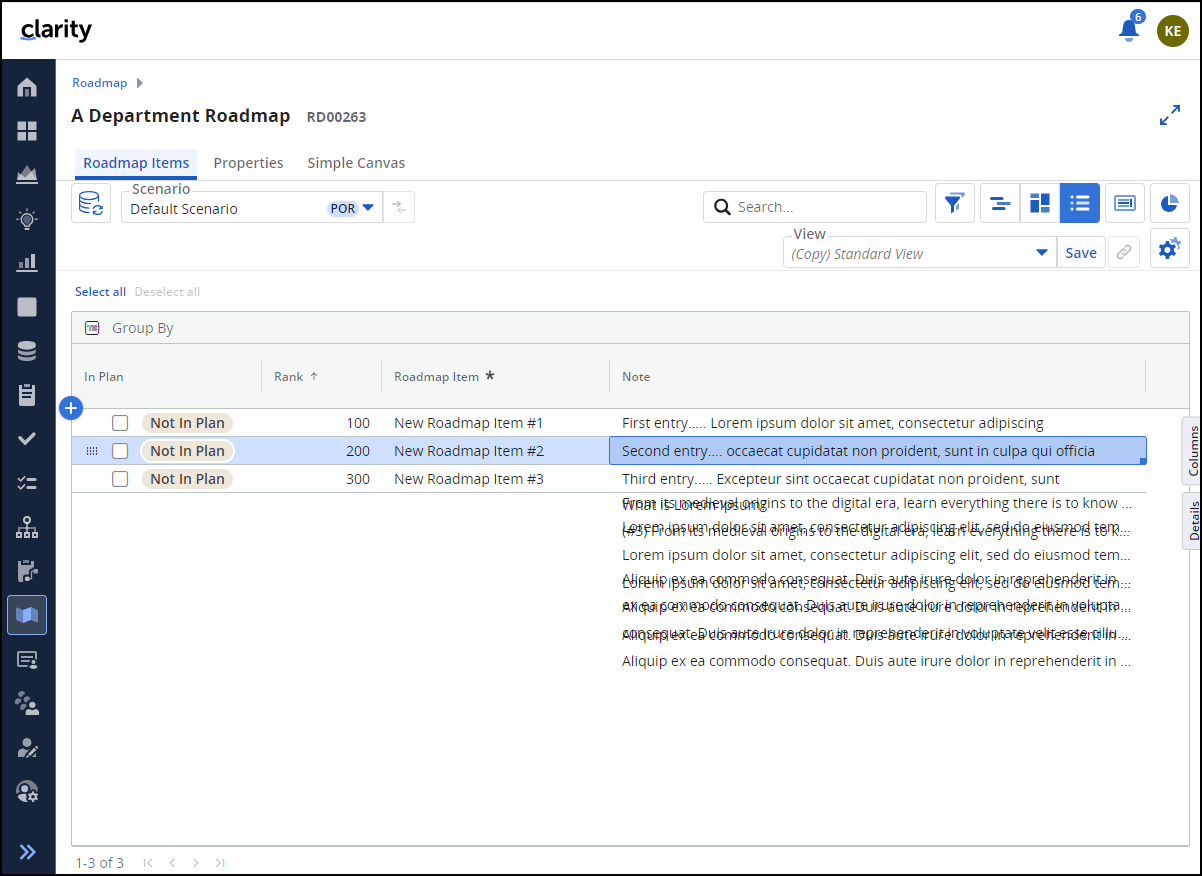Screen dimensions: 1202x876
Task: Switch to timeline view layout
Action: 999,204
